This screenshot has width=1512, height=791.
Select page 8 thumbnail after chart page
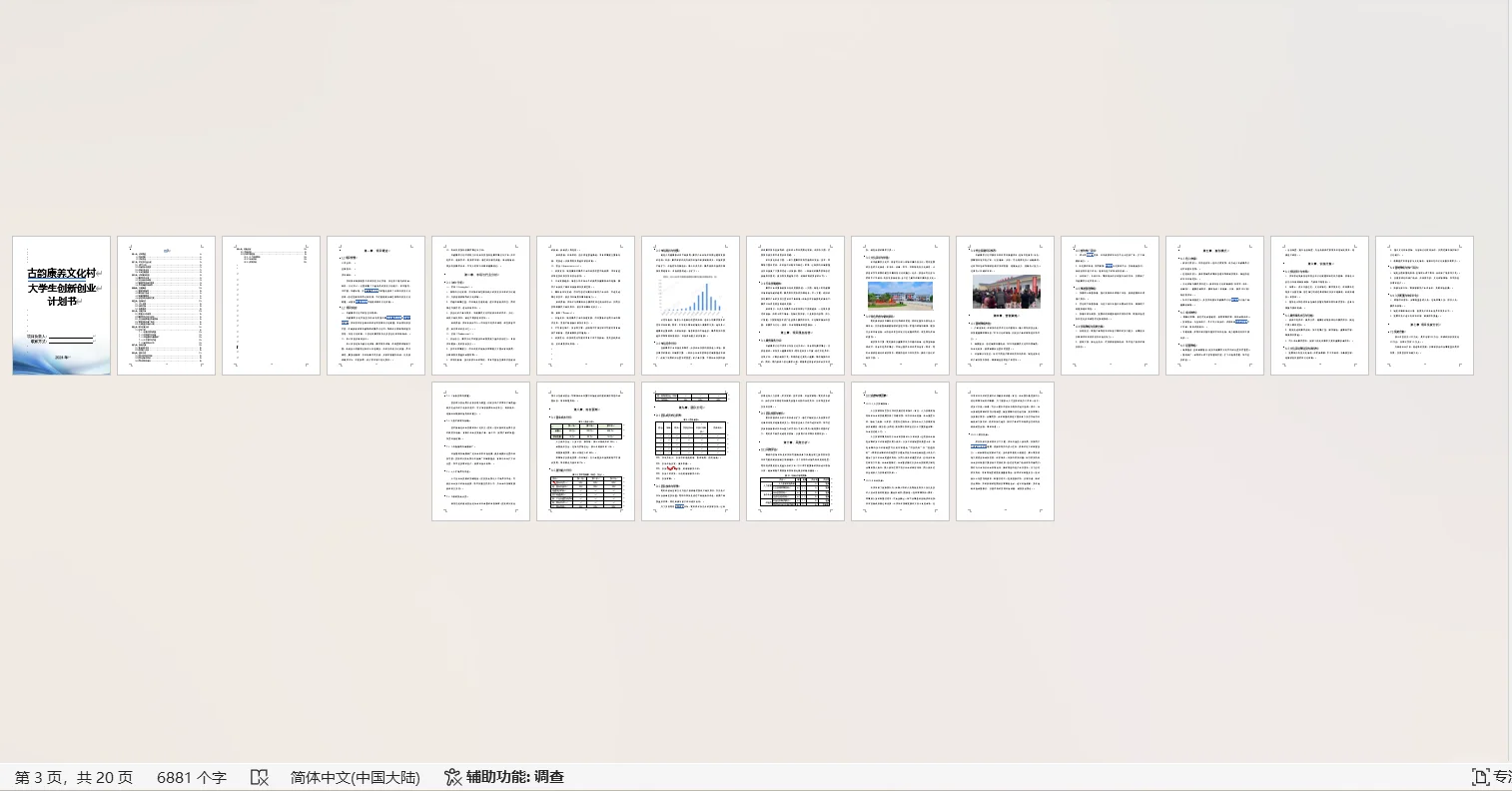pos(796,306)
